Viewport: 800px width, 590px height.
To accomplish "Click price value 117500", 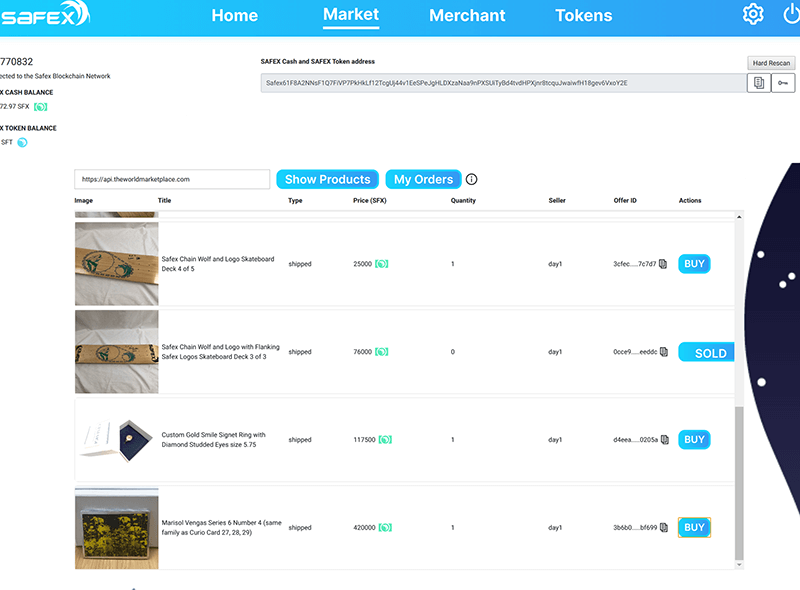I will (x=364, y=439).
